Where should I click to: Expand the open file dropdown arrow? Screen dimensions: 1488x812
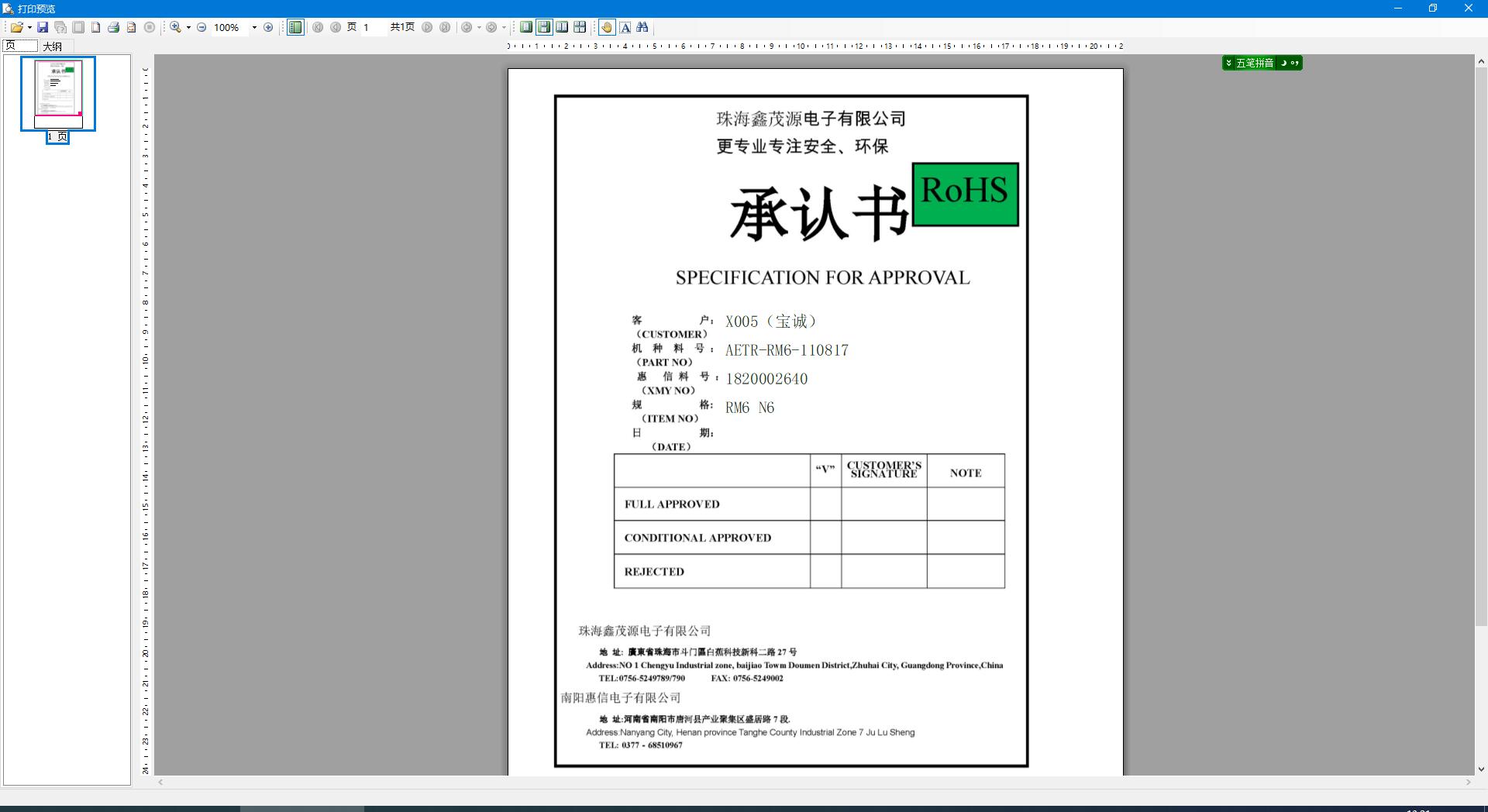click(x=29, y=28)
